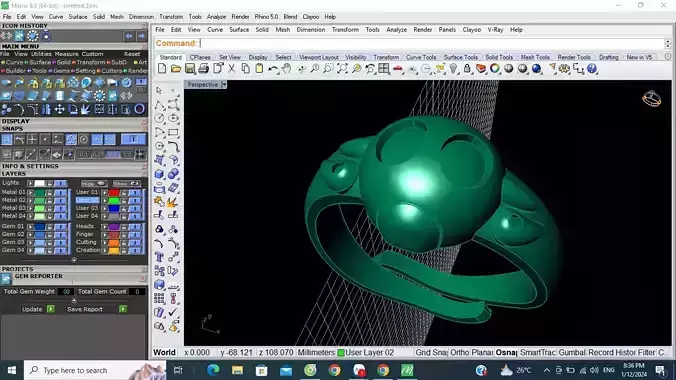This screenshot has height=380, width=676.
Task: Select the Text T tool in side toolbar
Action: [159, 257]
